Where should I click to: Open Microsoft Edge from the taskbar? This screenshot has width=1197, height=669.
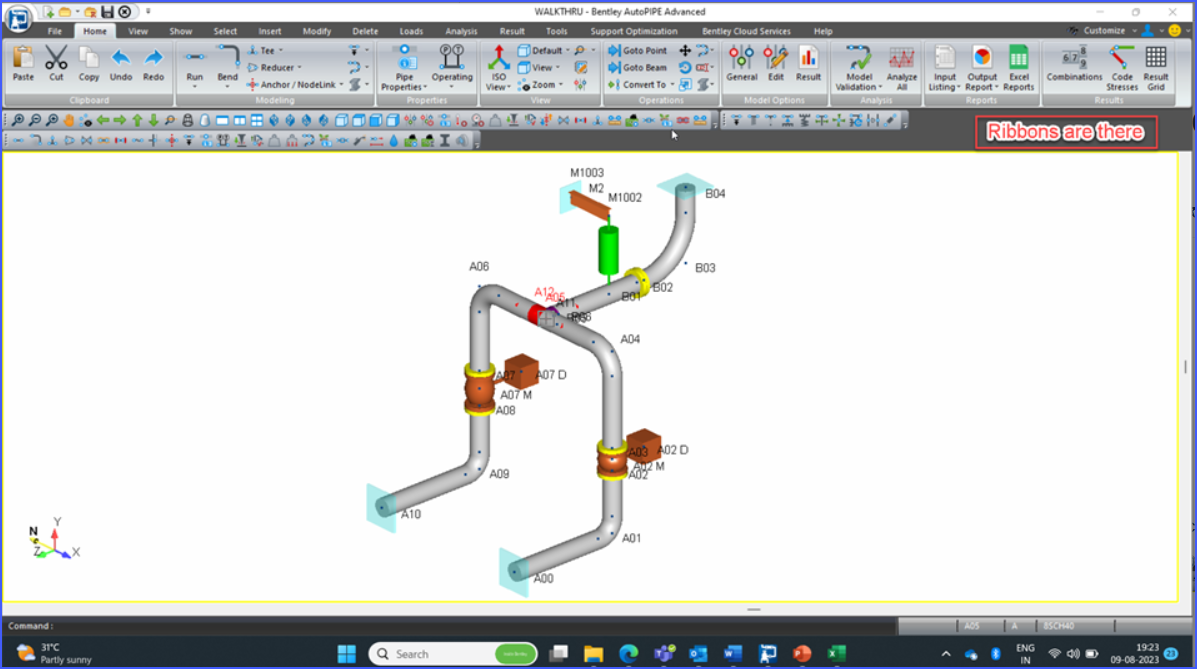[x=628, y=654]
